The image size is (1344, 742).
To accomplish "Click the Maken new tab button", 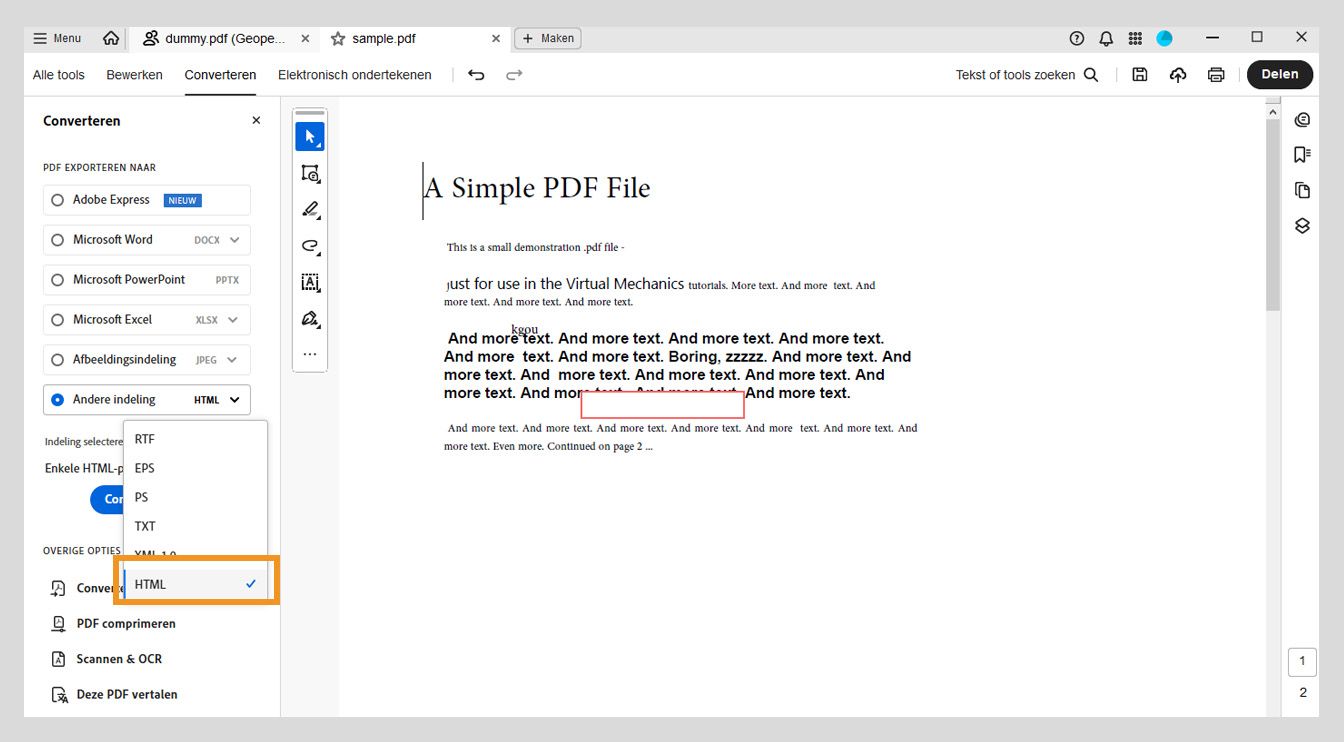I will tap(548, 39).
